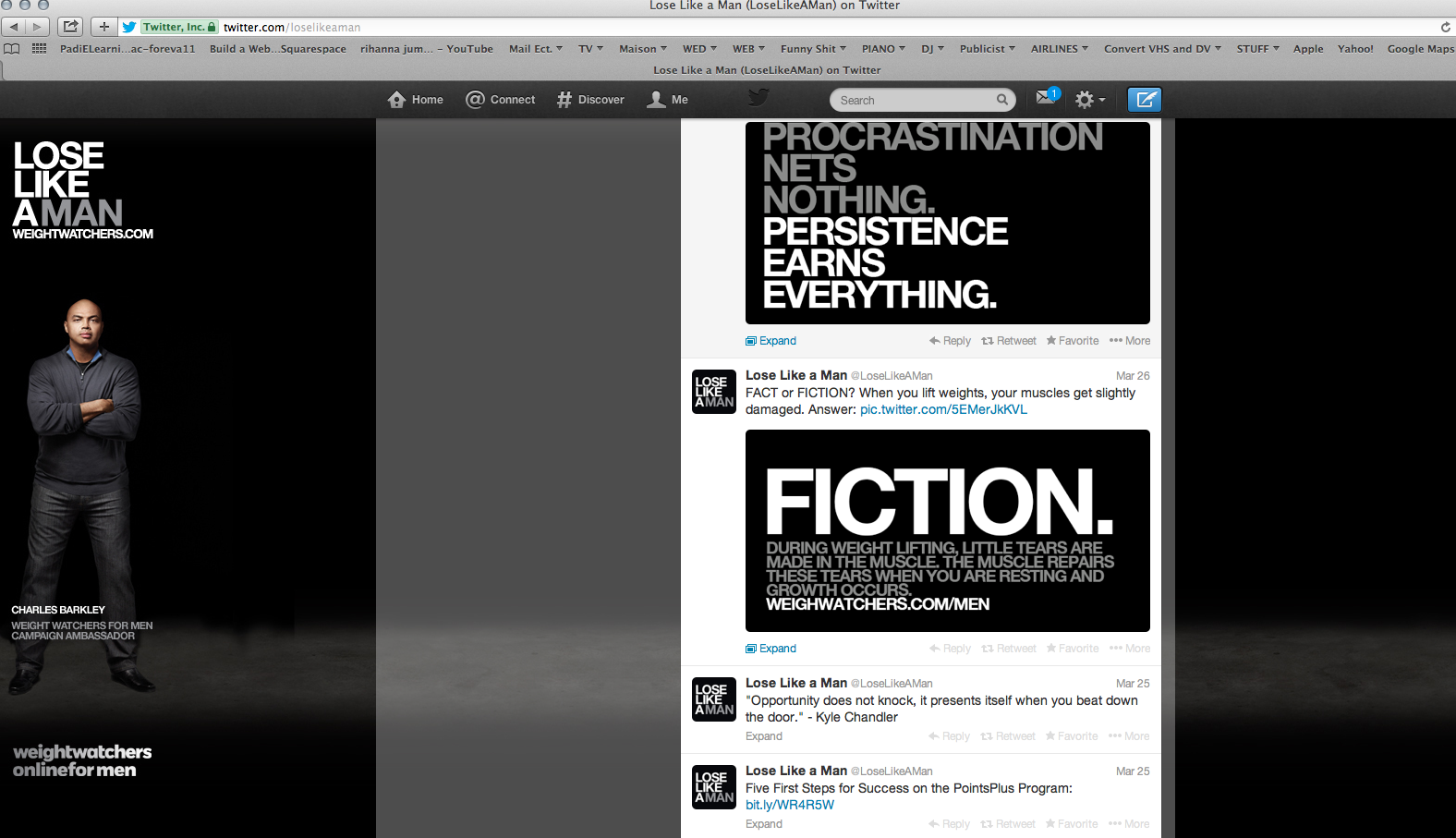Open the STUFF bookmarks folder
The height and width of the screenshot is (838, 1456).
[1257, 49]
